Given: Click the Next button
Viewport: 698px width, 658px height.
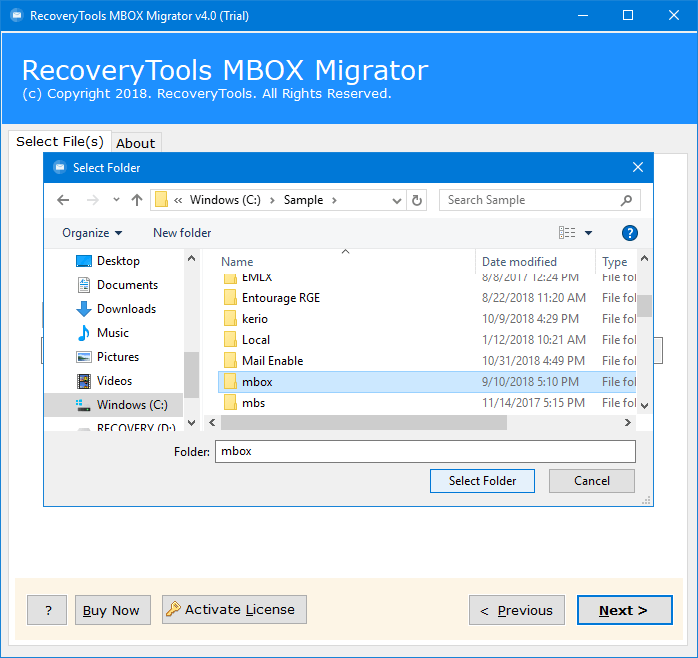Looking at the screenshot, I should pyautogui.click(x=623, y=610).
